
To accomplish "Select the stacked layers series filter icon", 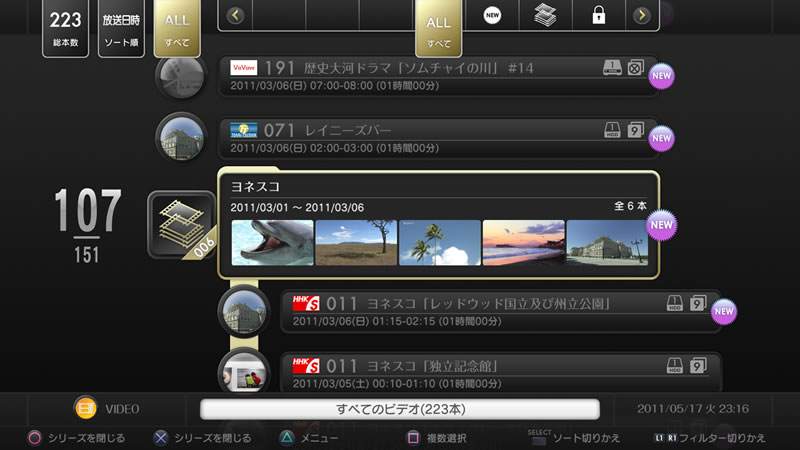I will [545, 15].
